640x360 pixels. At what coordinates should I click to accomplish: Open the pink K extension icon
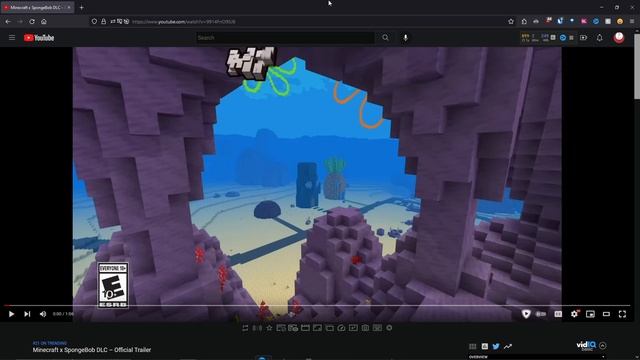(584, 21)
